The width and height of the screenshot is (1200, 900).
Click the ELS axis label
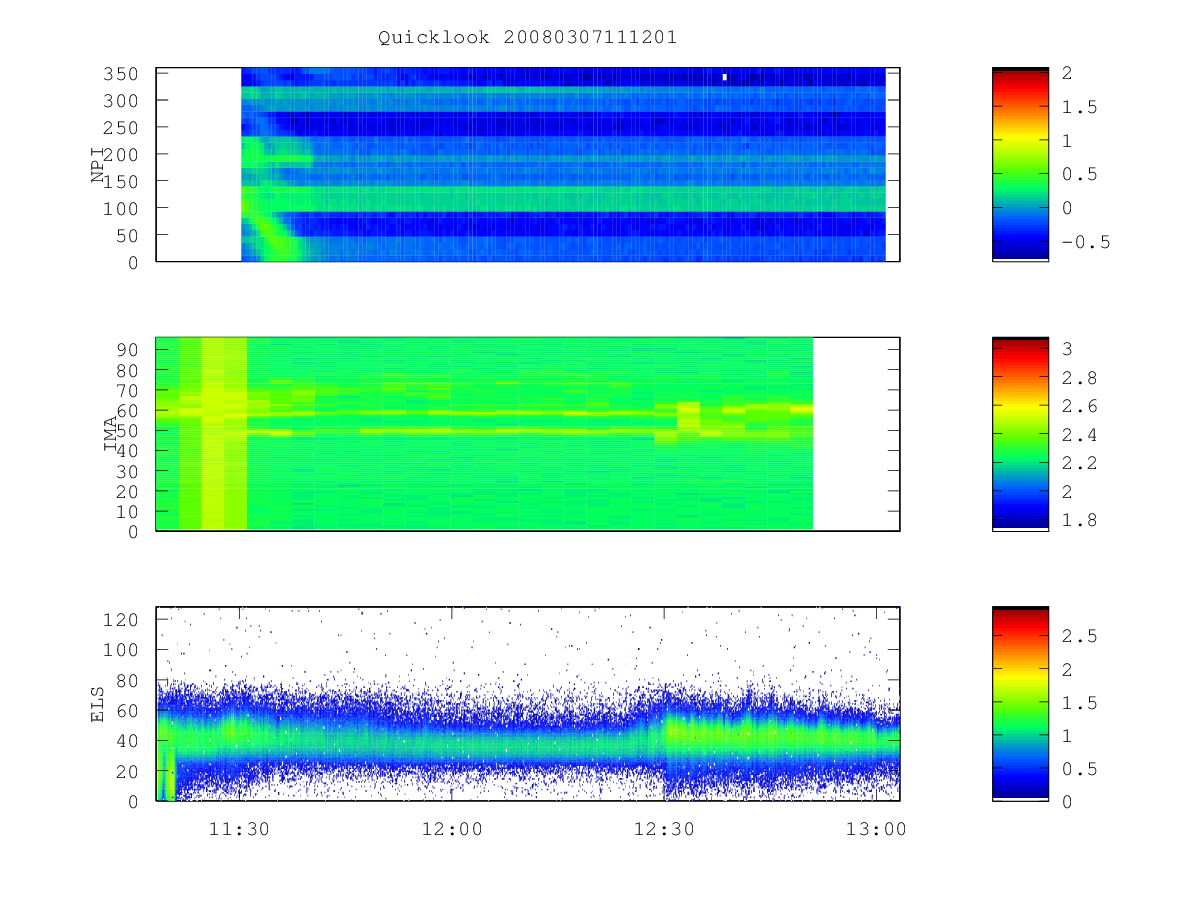(x=98, y=704)
